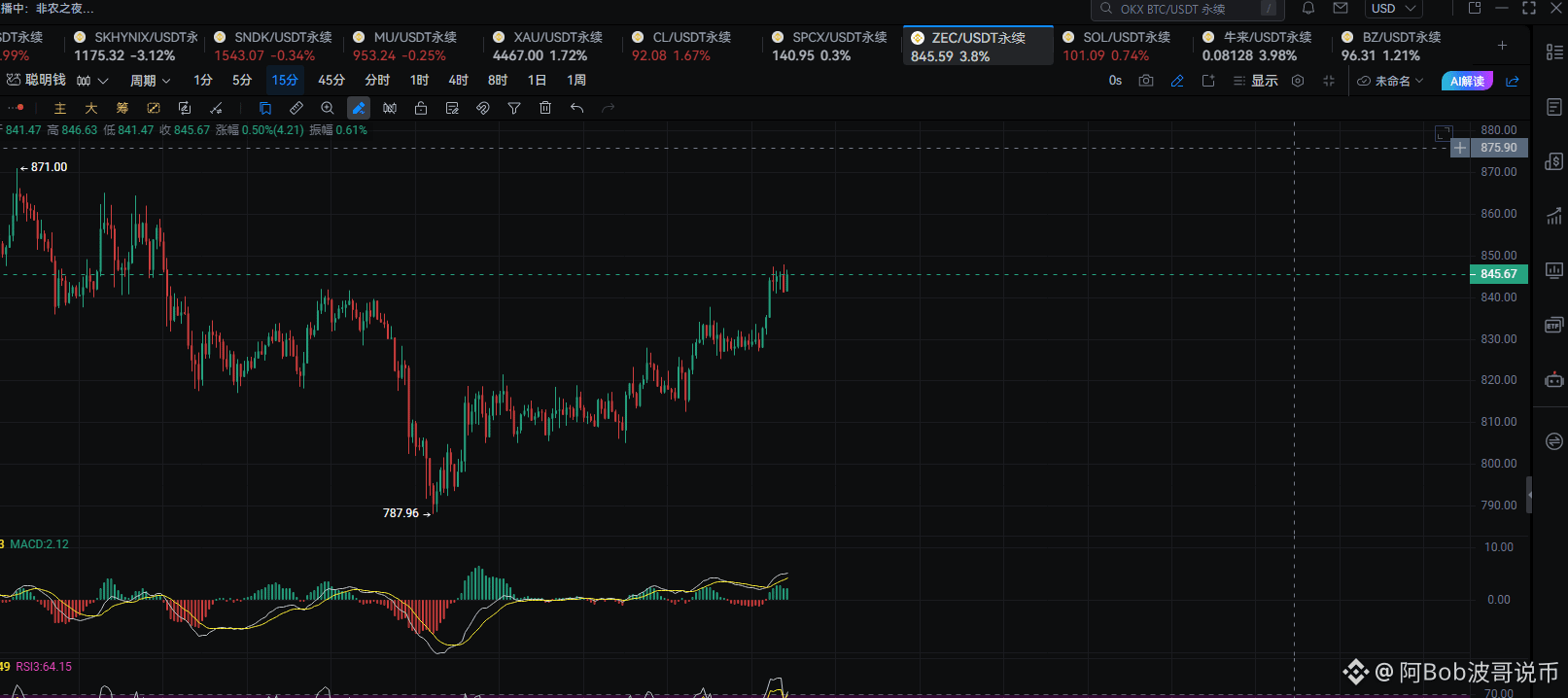The image size is (1568, 698).
Task: Toggle the 主 main-force indicator
Action: coord(60,108)
